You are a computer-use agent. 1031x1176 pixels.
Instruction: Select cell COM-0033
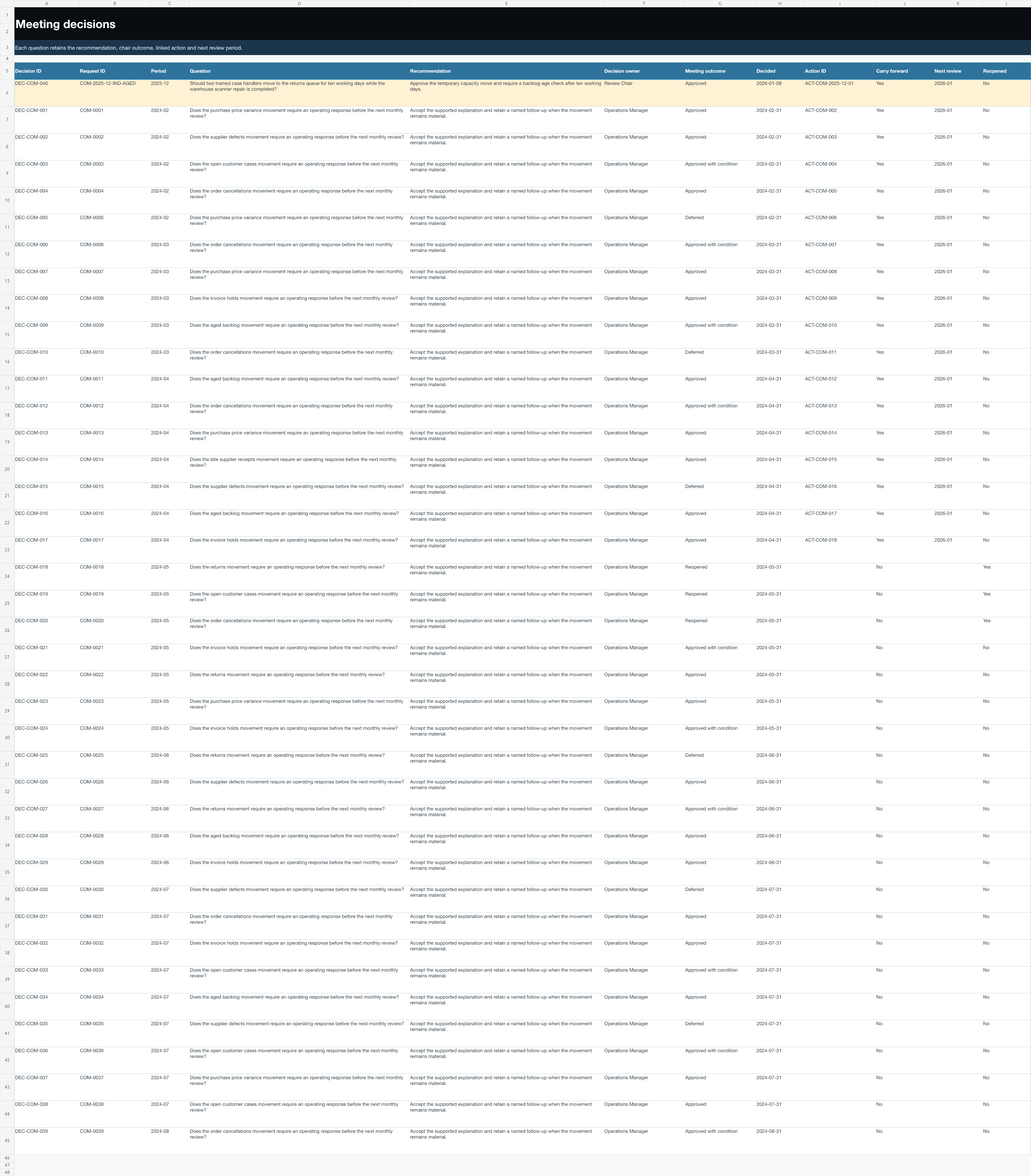[114, 979]
